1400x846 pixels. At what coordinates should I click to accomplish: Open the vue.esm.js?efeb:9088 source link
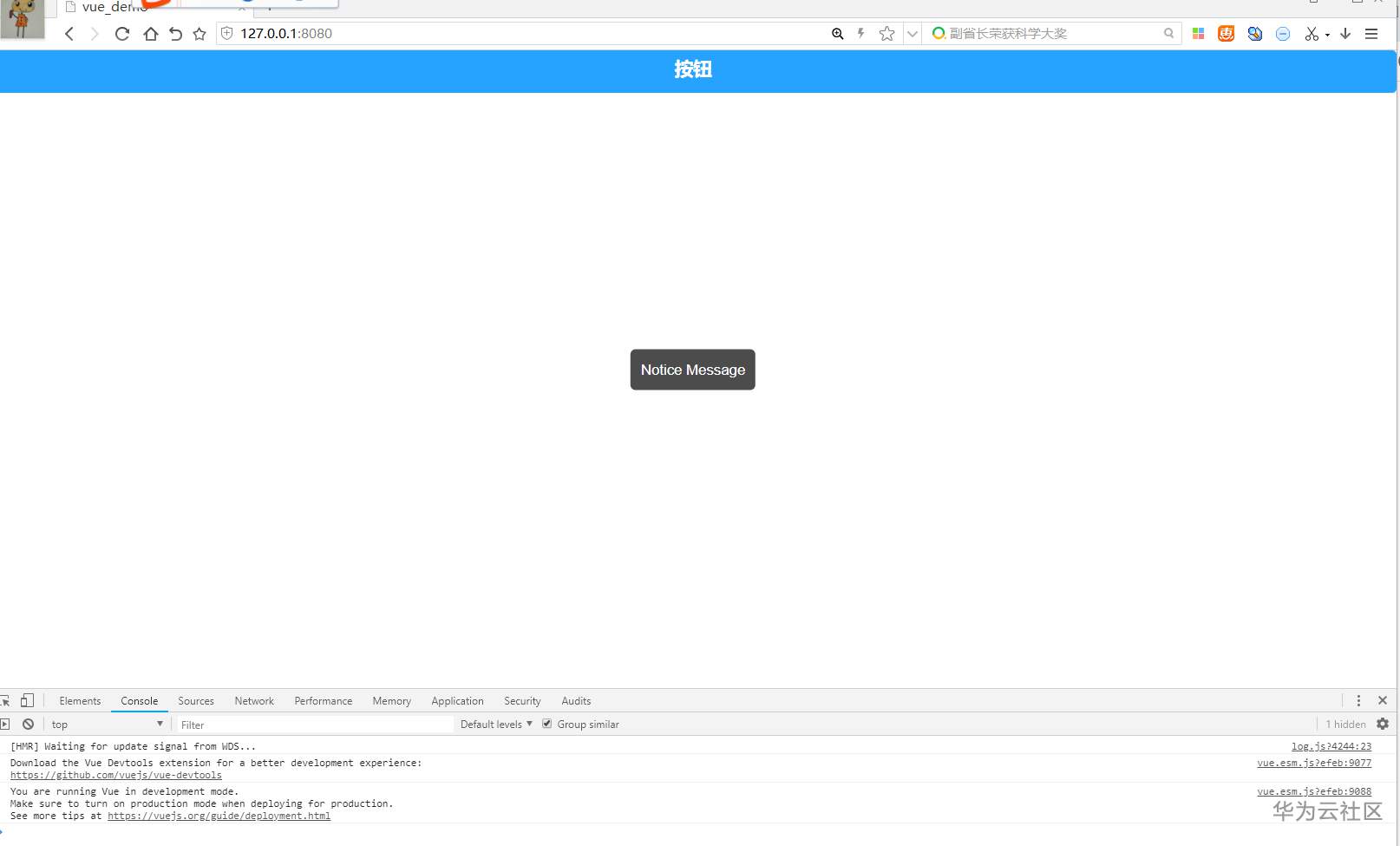tap(1314, 791)
